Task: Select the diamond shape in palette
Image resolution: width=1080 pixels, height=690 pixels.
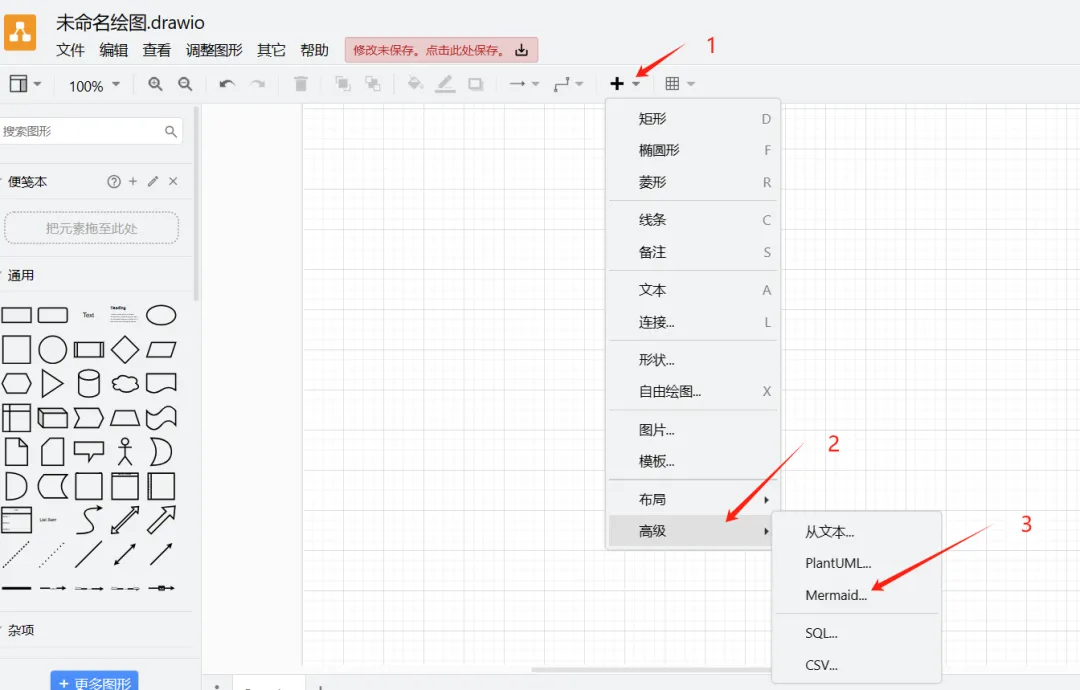Action: [125, 349]
